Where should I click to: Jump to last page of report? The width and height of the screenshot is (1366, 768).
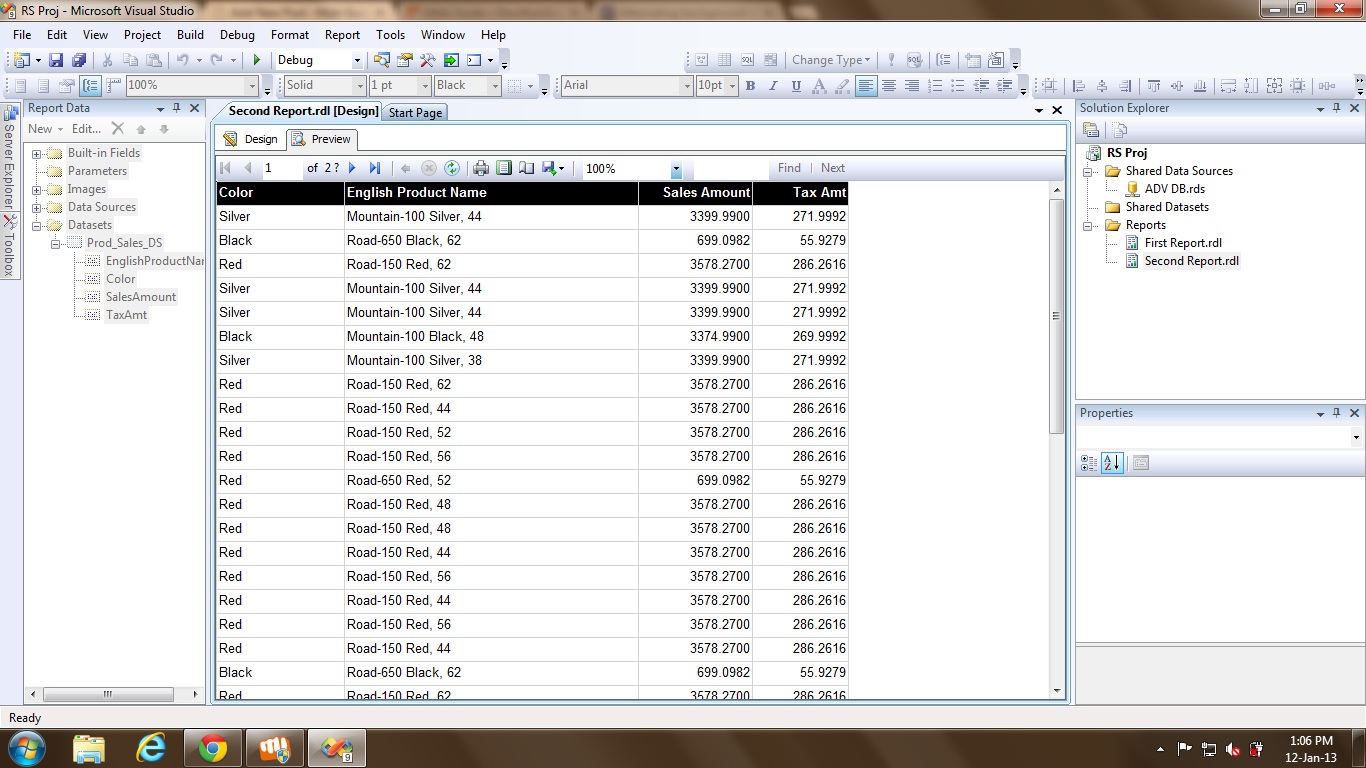pos(375,168)
